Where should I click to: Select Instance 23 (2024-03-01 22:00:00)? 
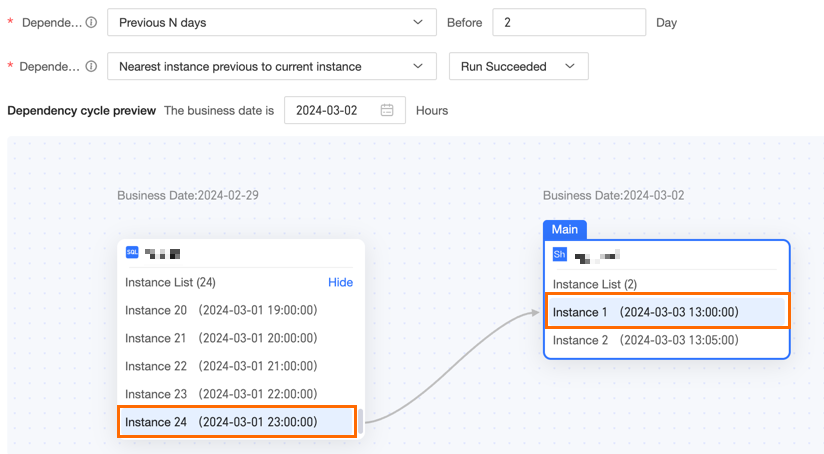235,394
